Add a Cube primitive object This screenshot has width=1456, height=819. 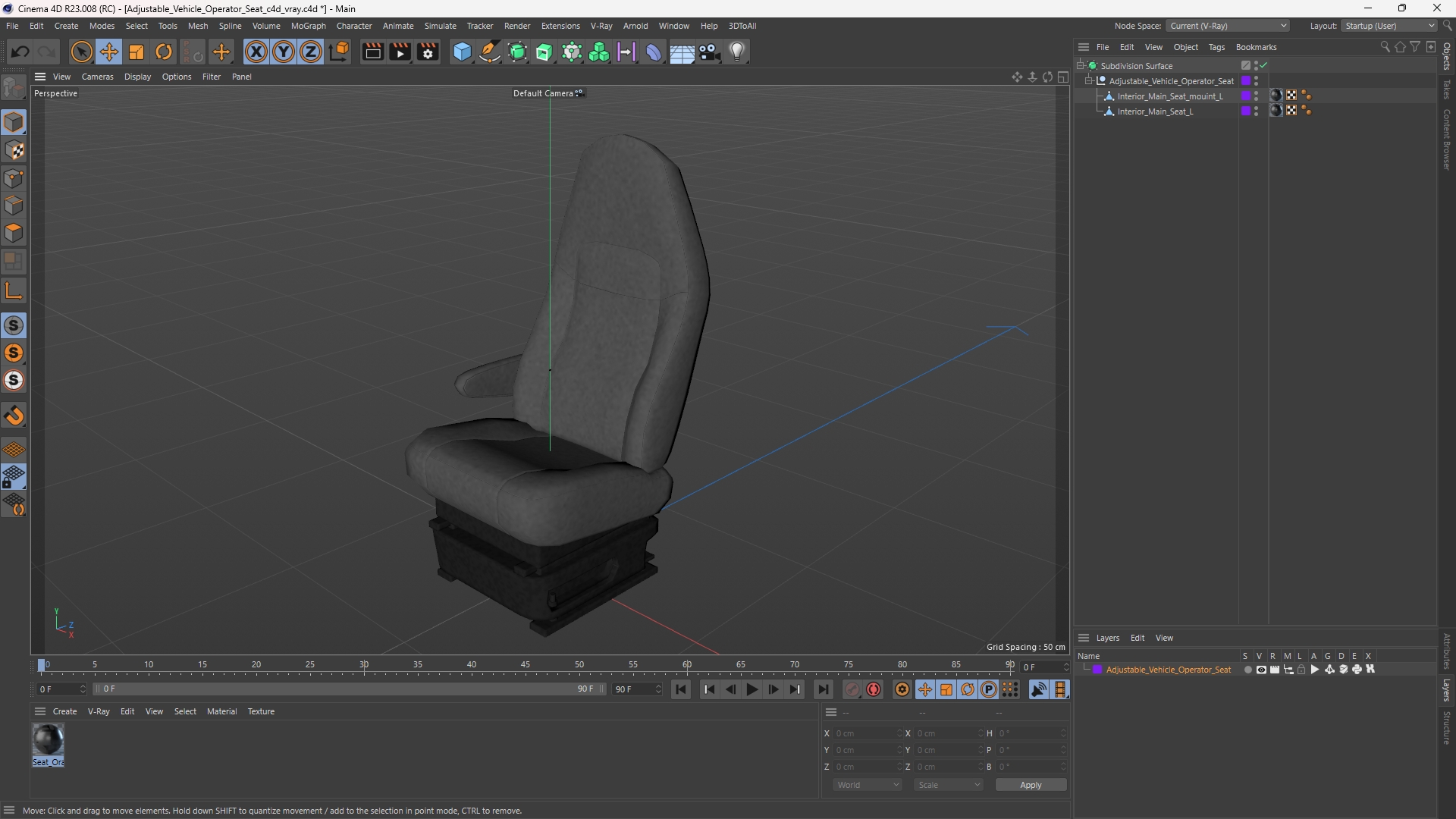pos(462,52)
